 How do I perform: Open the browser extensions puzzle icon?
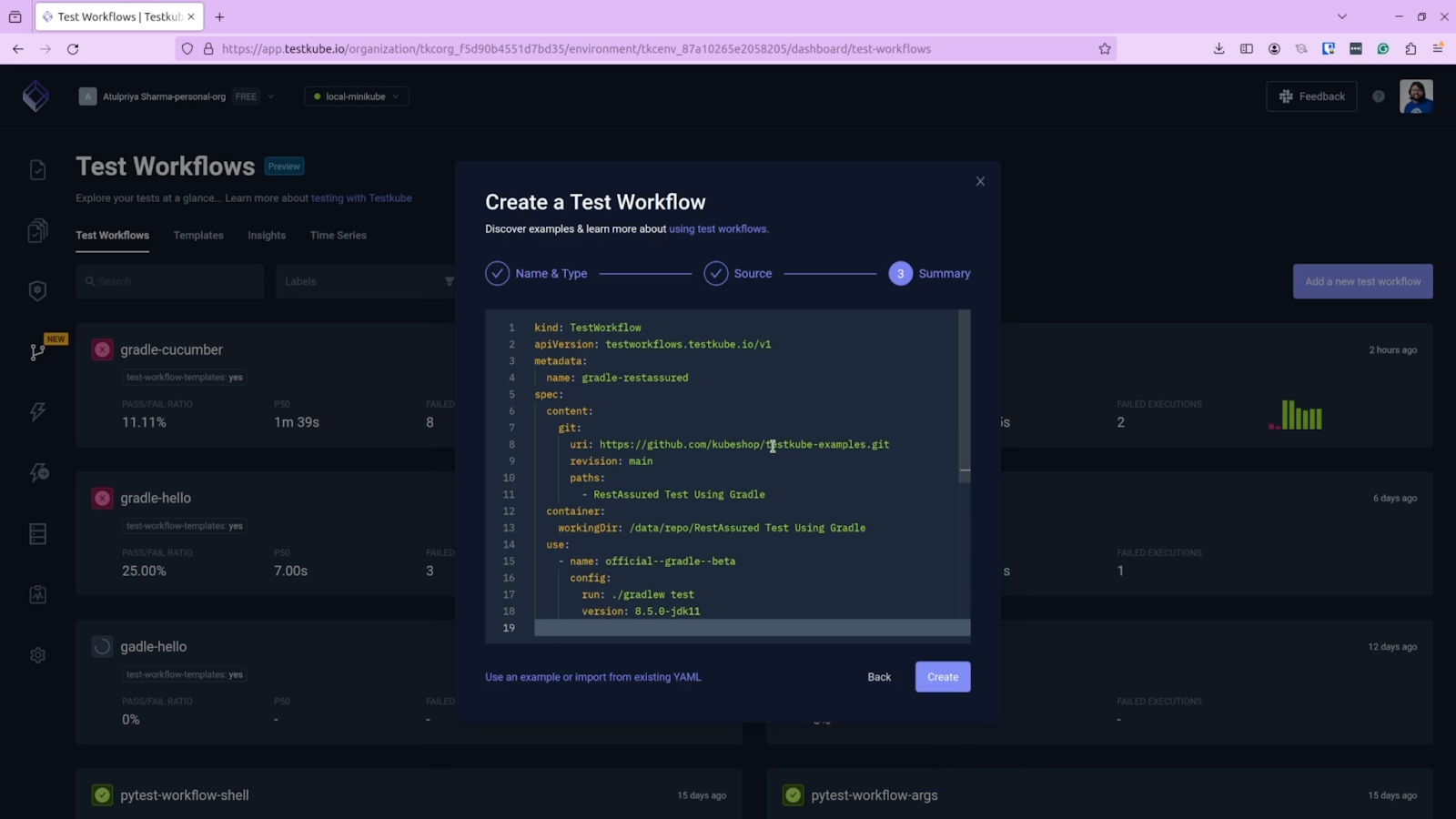(x=1410, y=49)
